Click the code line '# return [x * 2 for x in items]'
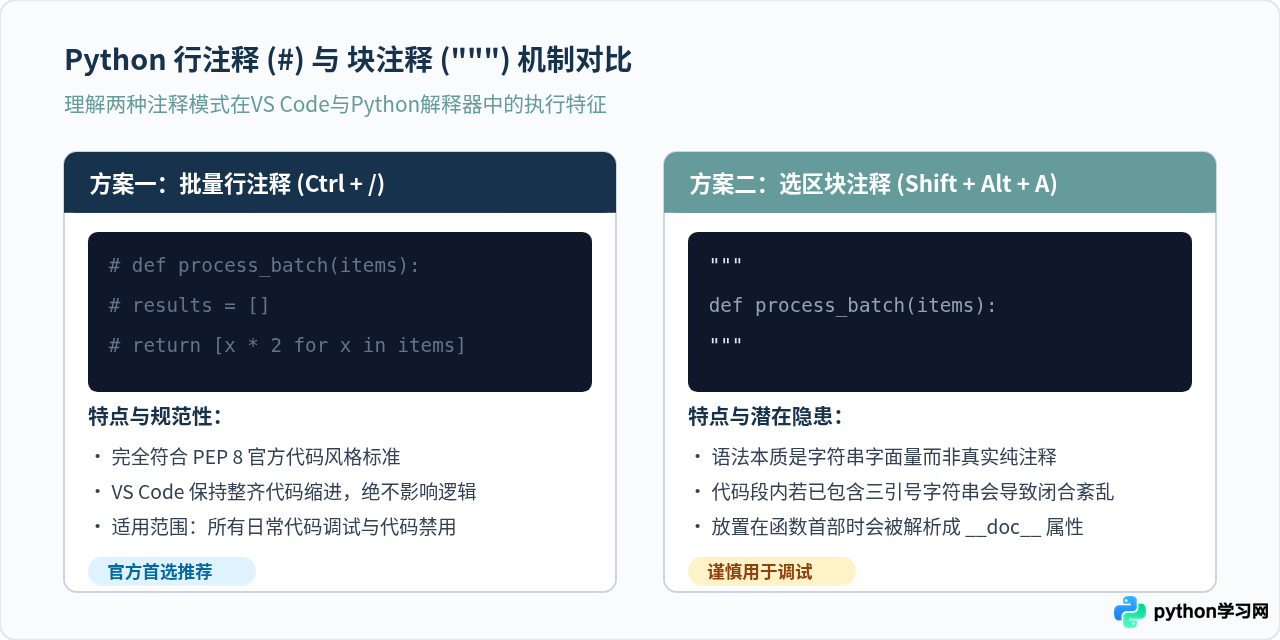The image size is (1280, 640). pyautogui.click(x=287, y=345)
